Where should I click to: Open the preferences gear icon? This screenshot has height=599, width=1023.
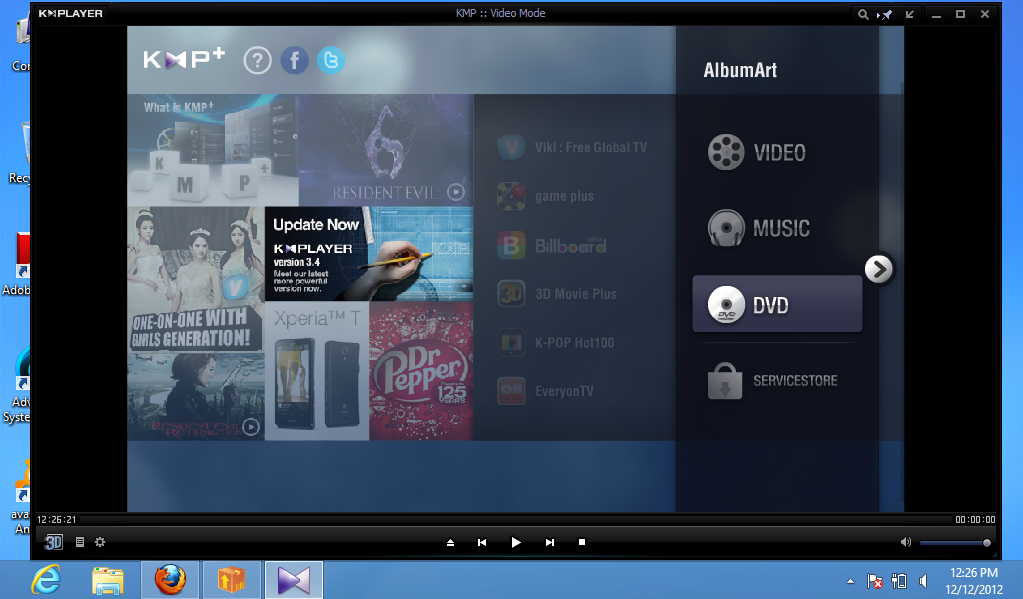98,541
